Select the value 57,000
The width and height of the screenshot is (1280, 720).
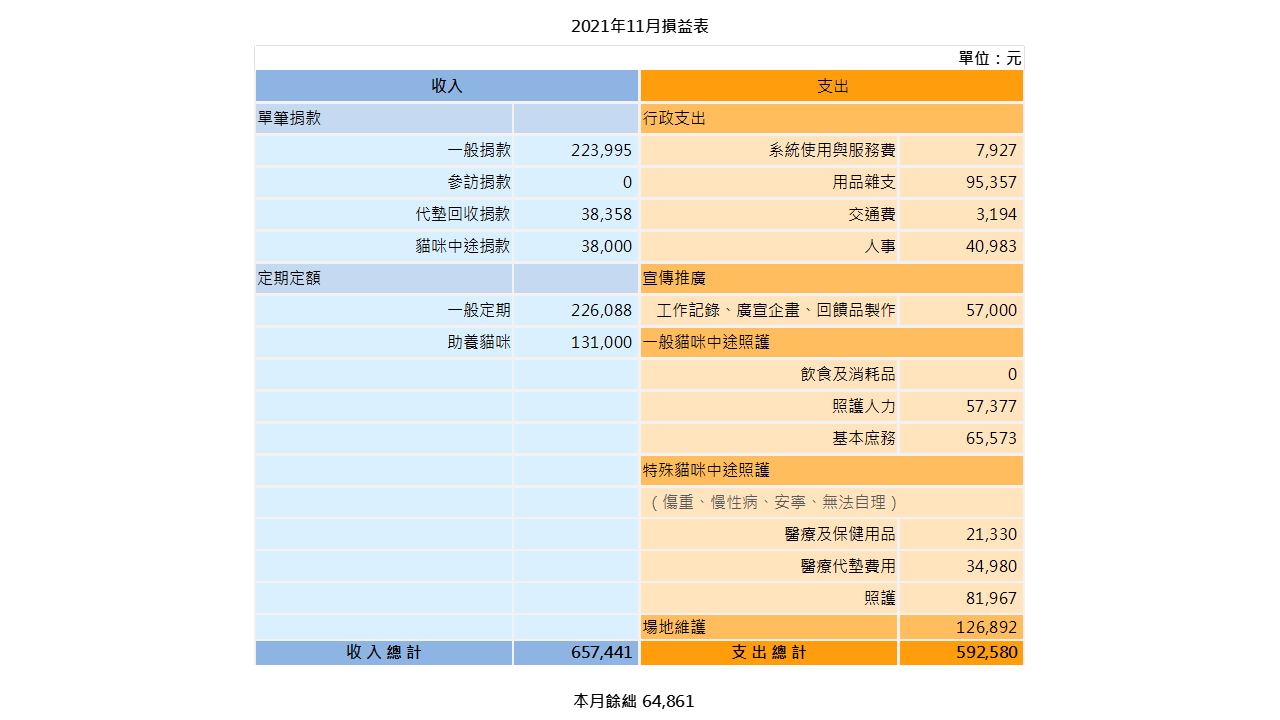[992, 310]
